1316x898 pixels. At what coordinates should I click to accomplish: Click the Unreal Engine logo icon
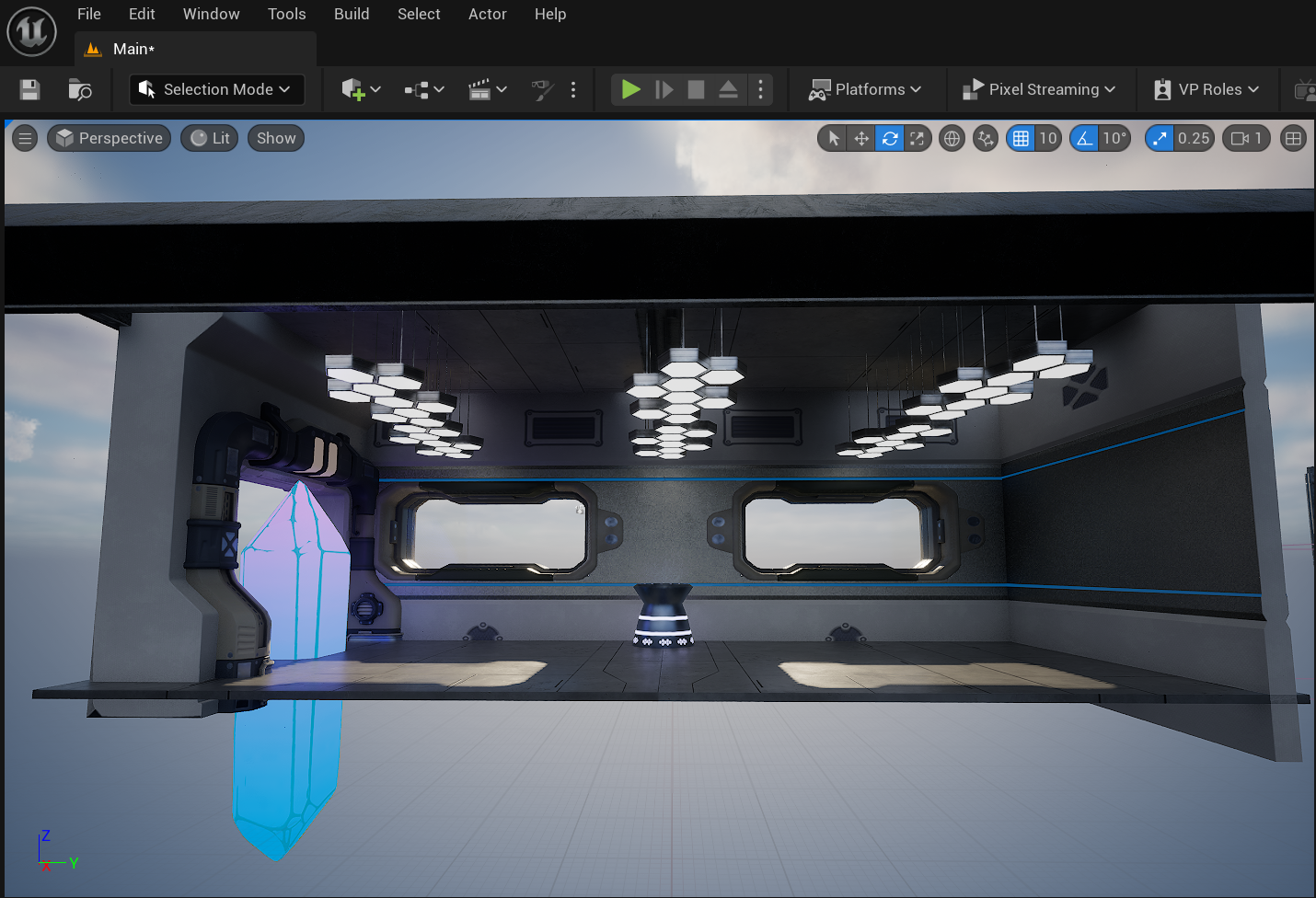coord(31,30)
